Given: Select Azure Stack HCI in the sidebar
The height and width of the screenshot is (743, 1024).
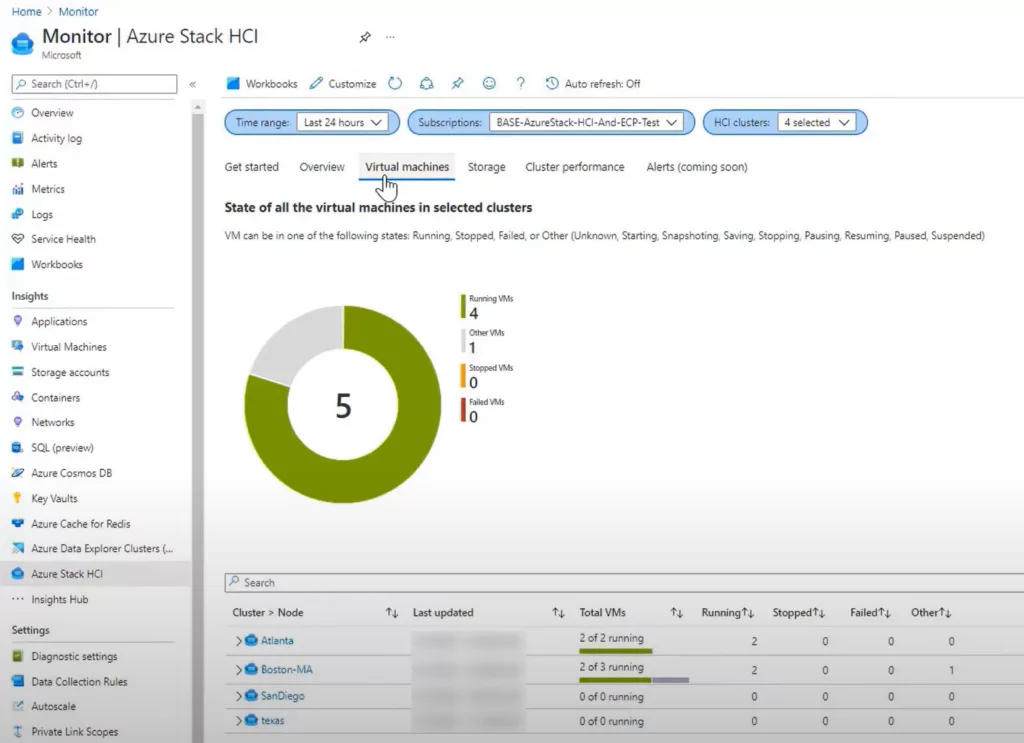Looking at the screenshot, I should (x=67, y=575).
